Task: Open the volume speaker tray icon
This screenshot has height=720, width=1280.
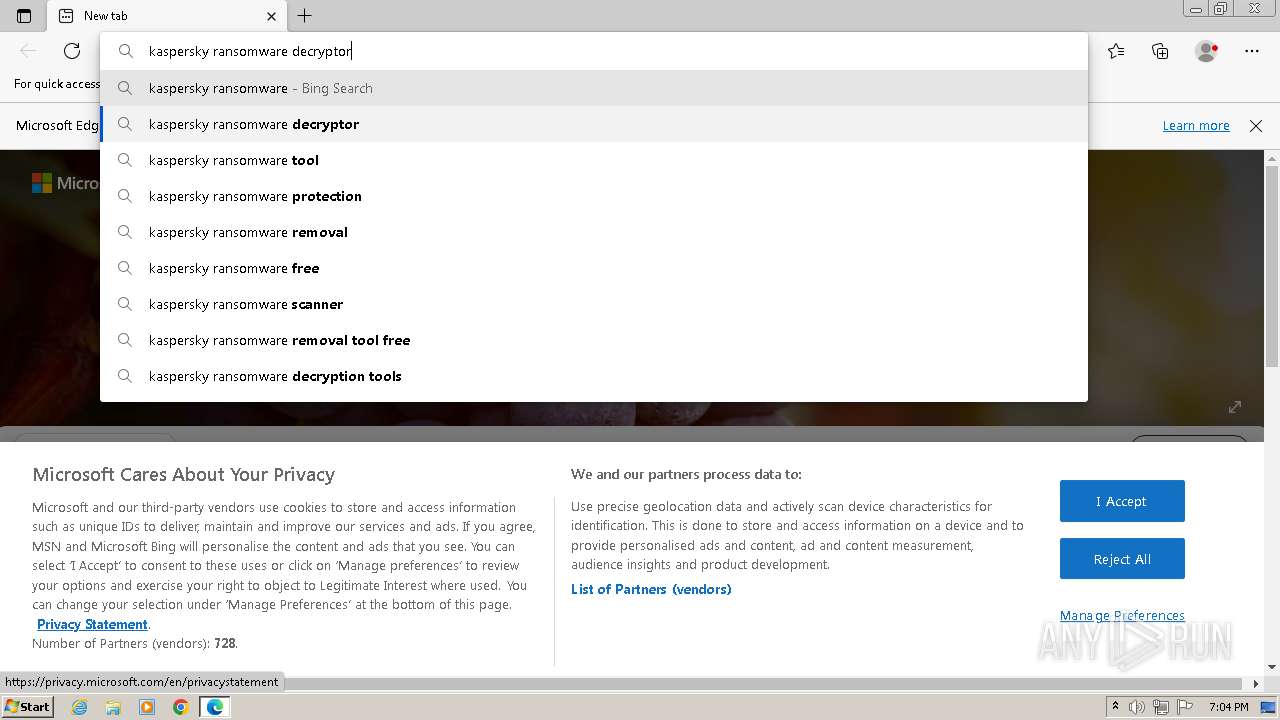Action: pyautogui.click(x=1137, y=707)
